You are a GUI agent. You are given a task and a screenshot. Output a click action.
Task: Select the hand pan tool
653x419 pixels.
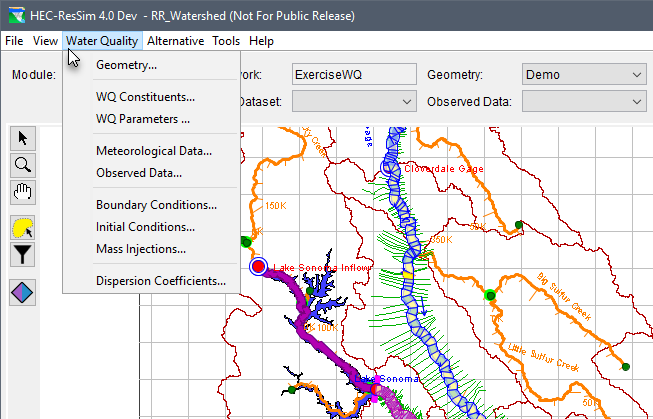[23, 192]
